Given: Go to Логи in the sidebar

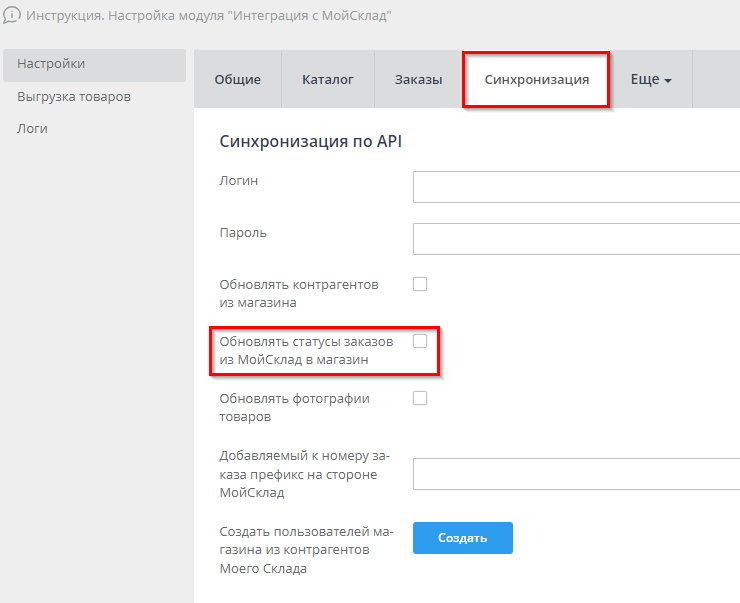Looking at the screenshot, I should 33,129.
